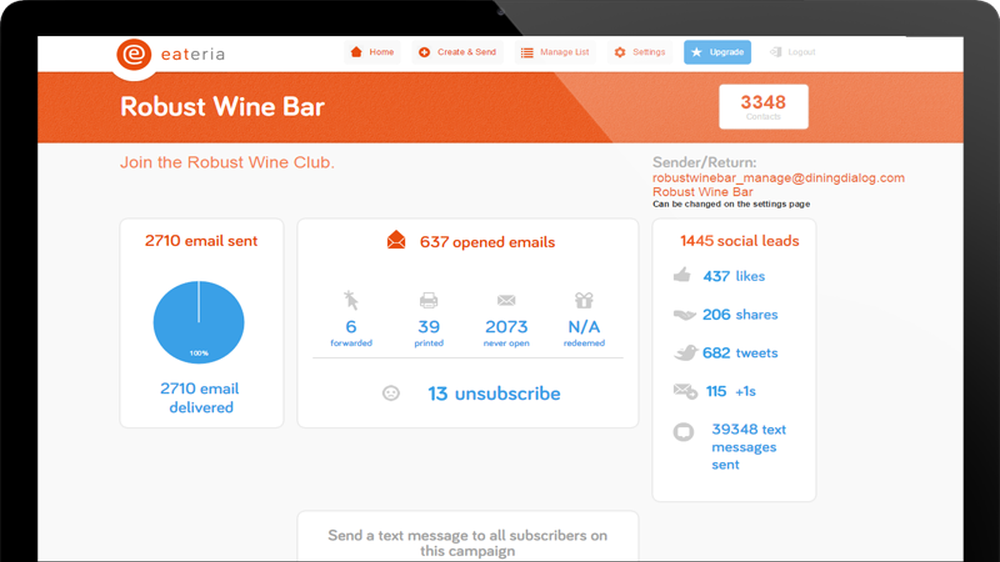The width and height of the screenshot is (1000, 562).
Task: Select the '206 shares' text
Action: click(740, 314)
